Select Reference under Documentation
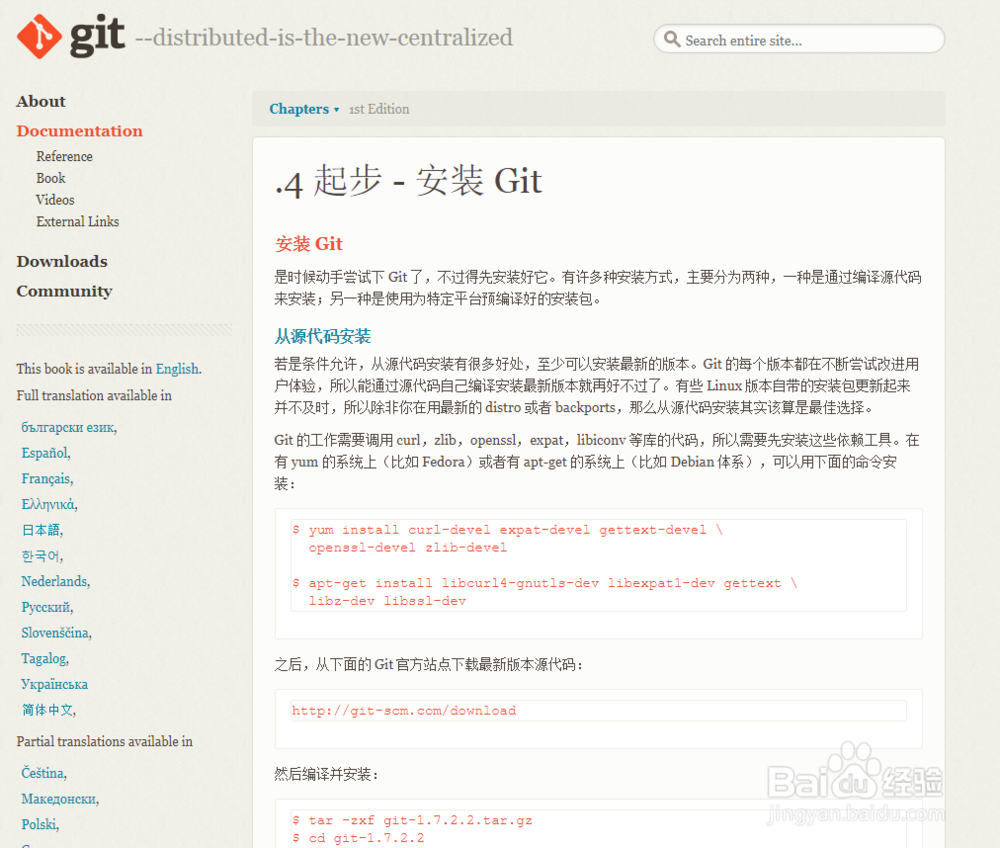The width and height of the screenshot is (1000, 848). tap(64, 156)
